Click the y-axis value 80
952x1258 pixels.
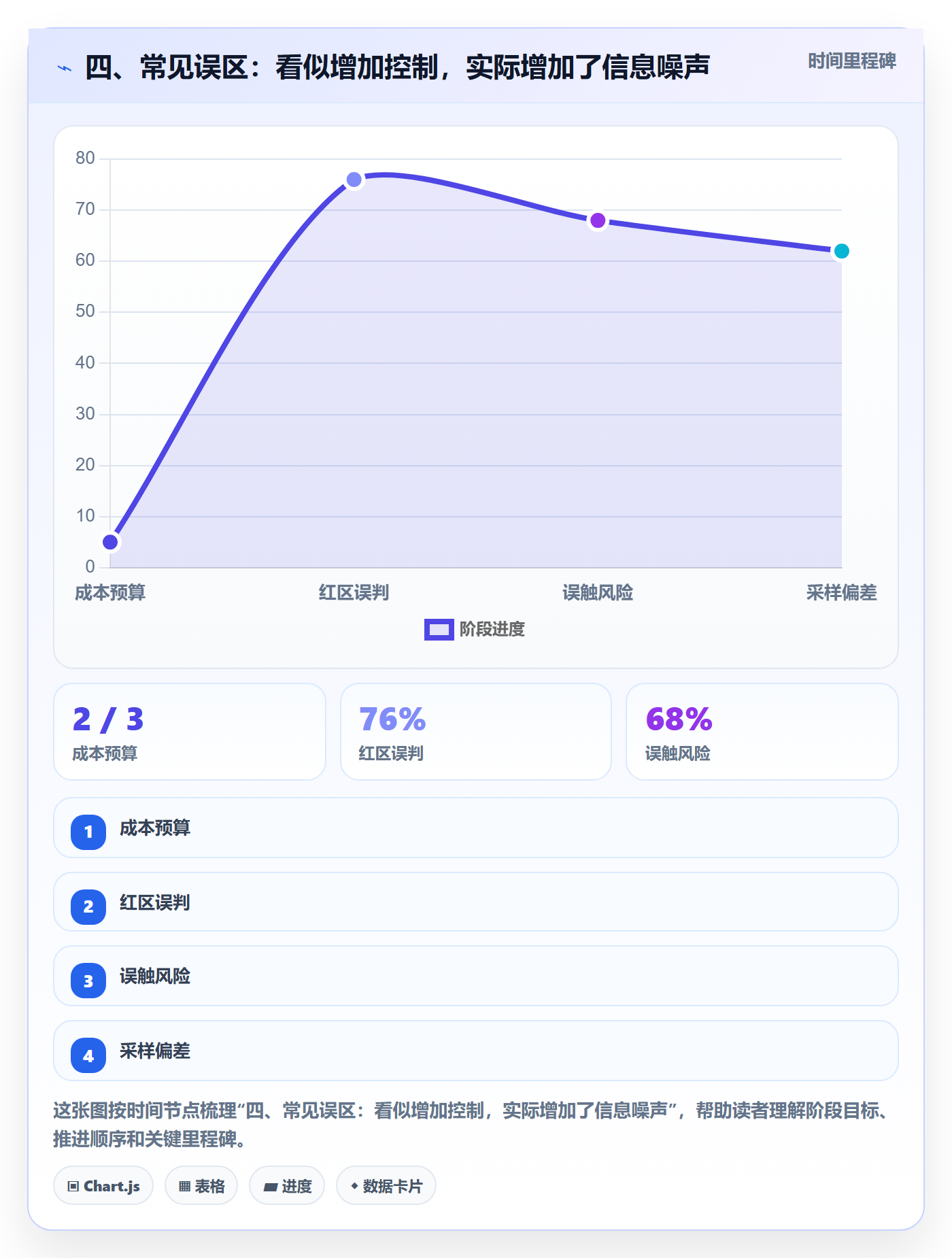click(85, 158)
